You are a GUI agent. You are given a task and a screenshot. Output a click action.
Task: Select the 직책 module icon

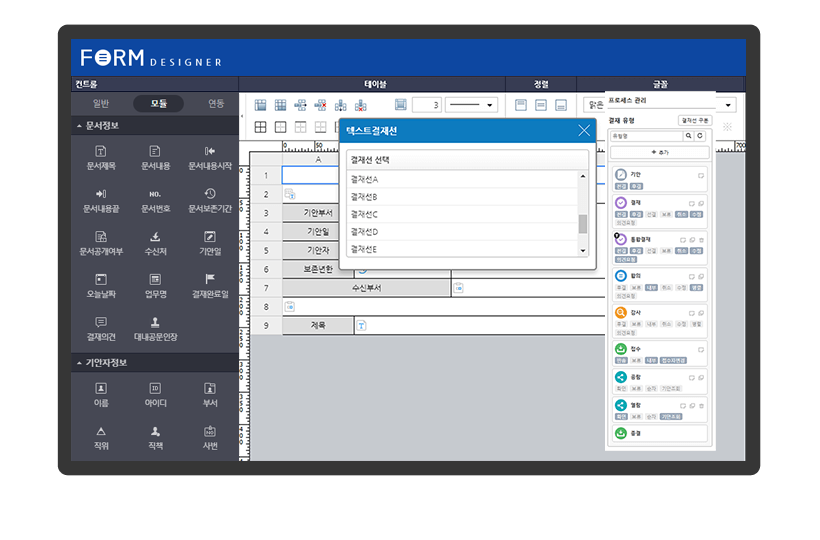pyautogui.click(x=155, y=431)
